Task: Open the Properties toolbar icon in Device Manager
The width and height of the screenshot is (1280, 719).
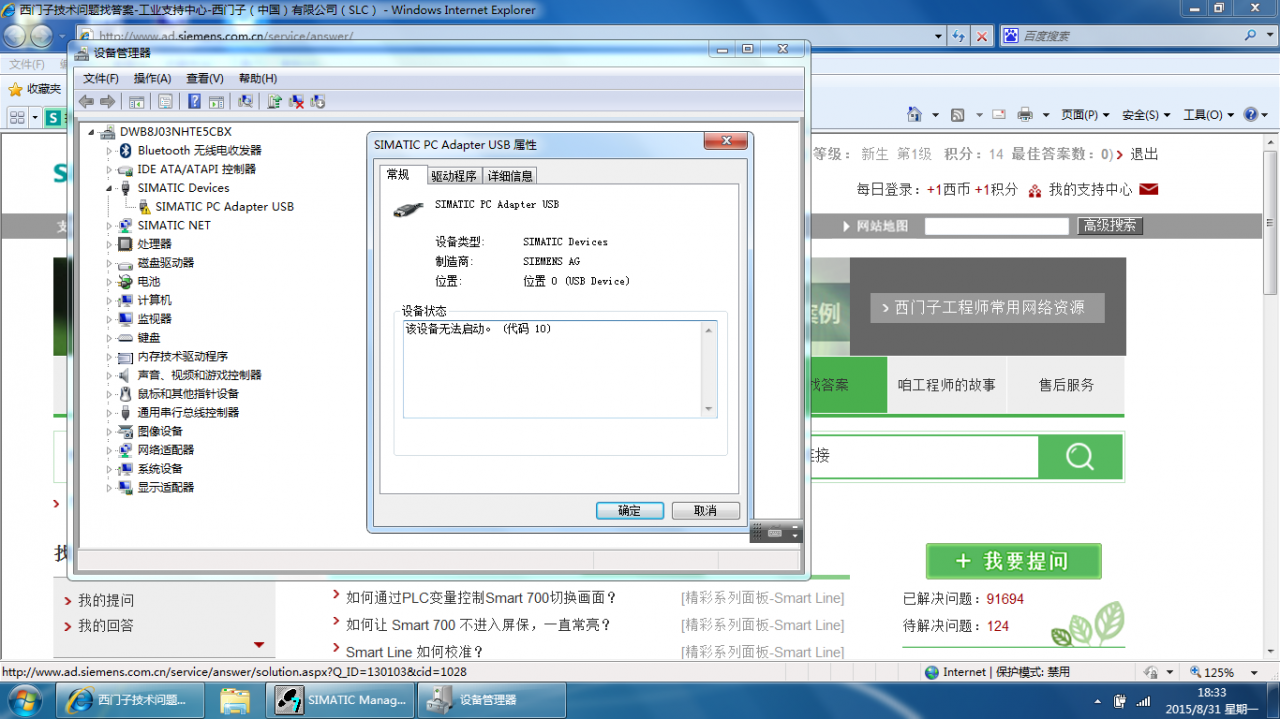Action: (165, 101)
